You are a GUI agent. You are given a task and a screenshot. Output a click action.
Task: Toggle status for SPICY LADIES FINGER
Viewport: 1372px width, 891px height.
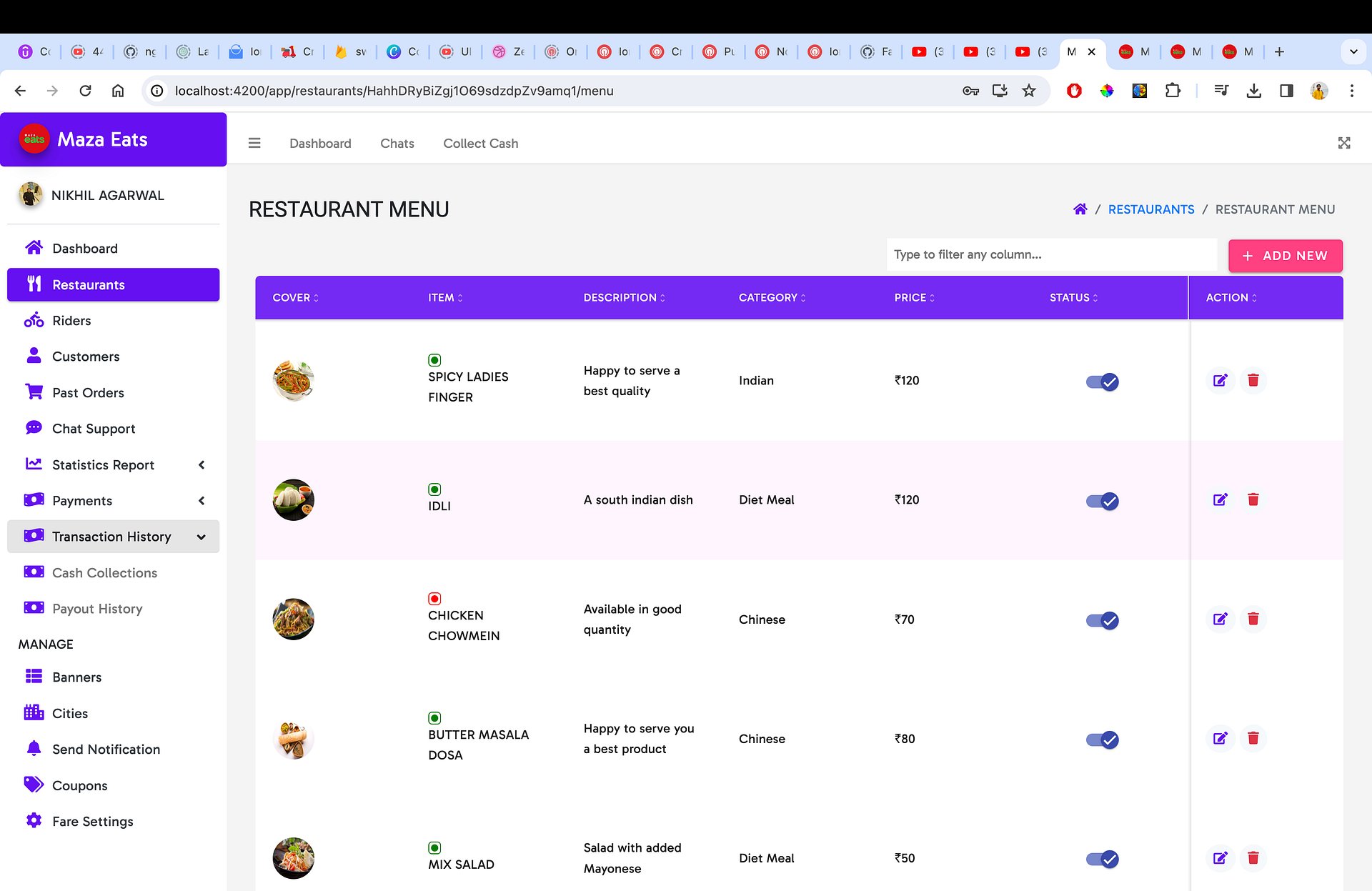coord(1102,382)
